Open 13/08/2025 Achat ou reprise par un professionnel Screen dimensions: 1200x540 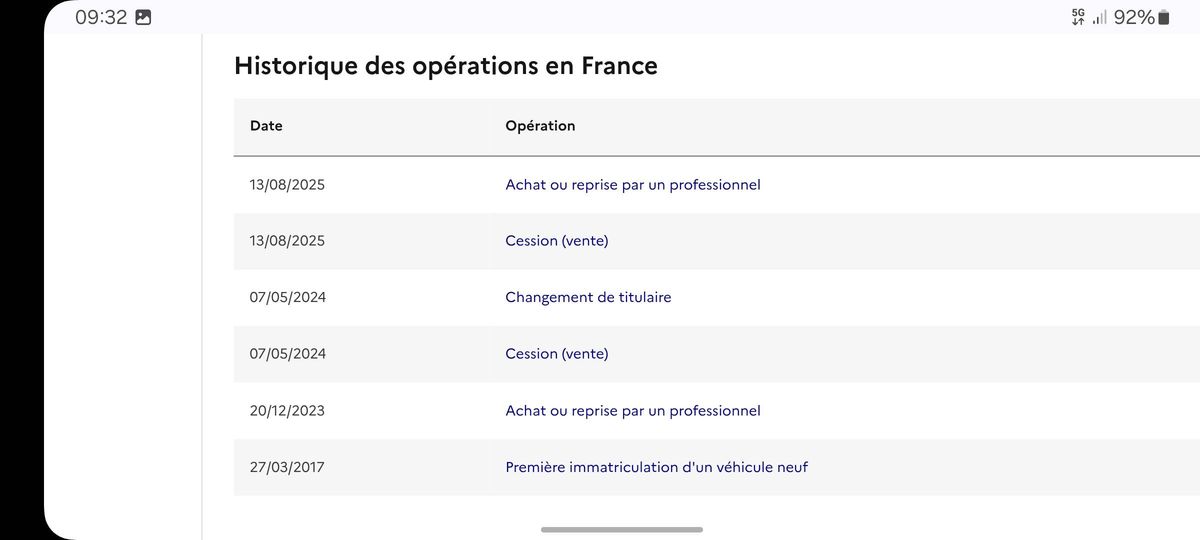(x=633, y=185)
